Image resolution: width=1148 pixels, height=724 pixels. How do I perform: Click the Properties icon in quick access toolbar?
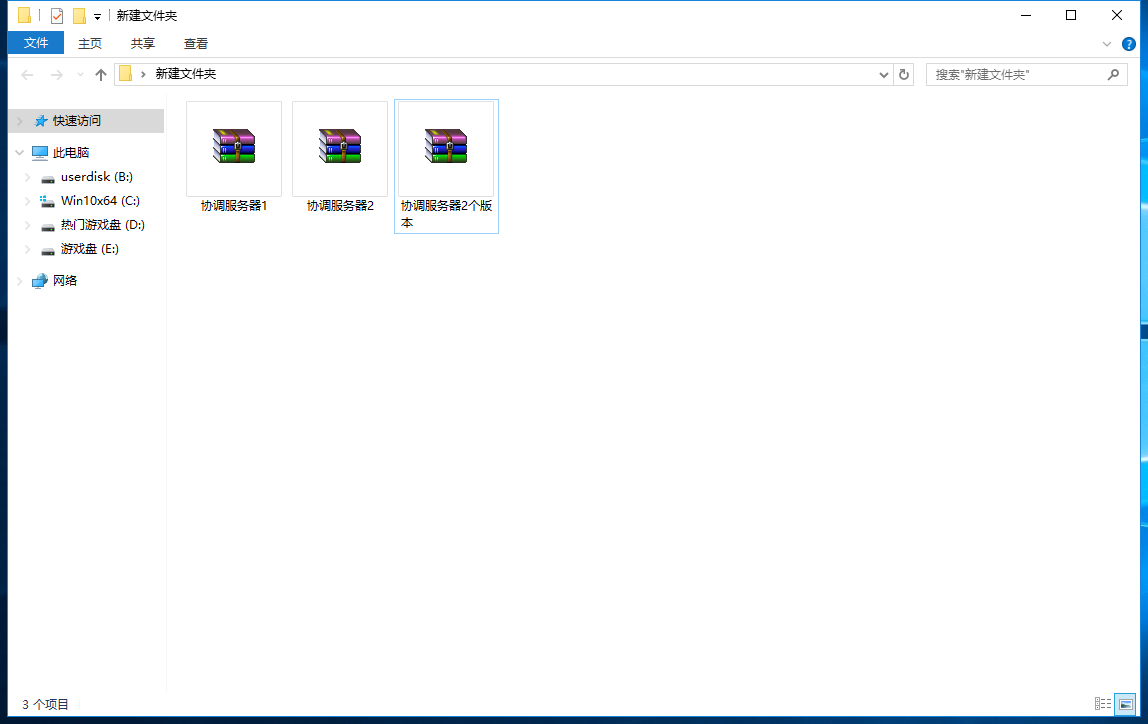click(x=57, y=16)
